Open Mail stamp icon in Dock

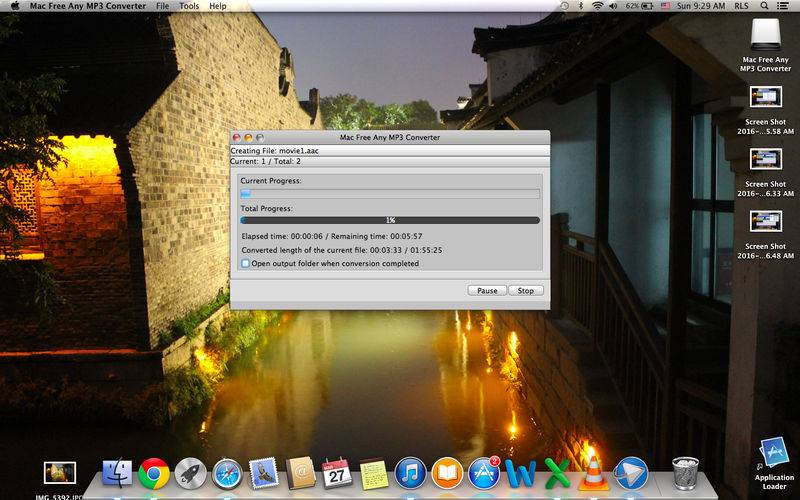(264, 473)
